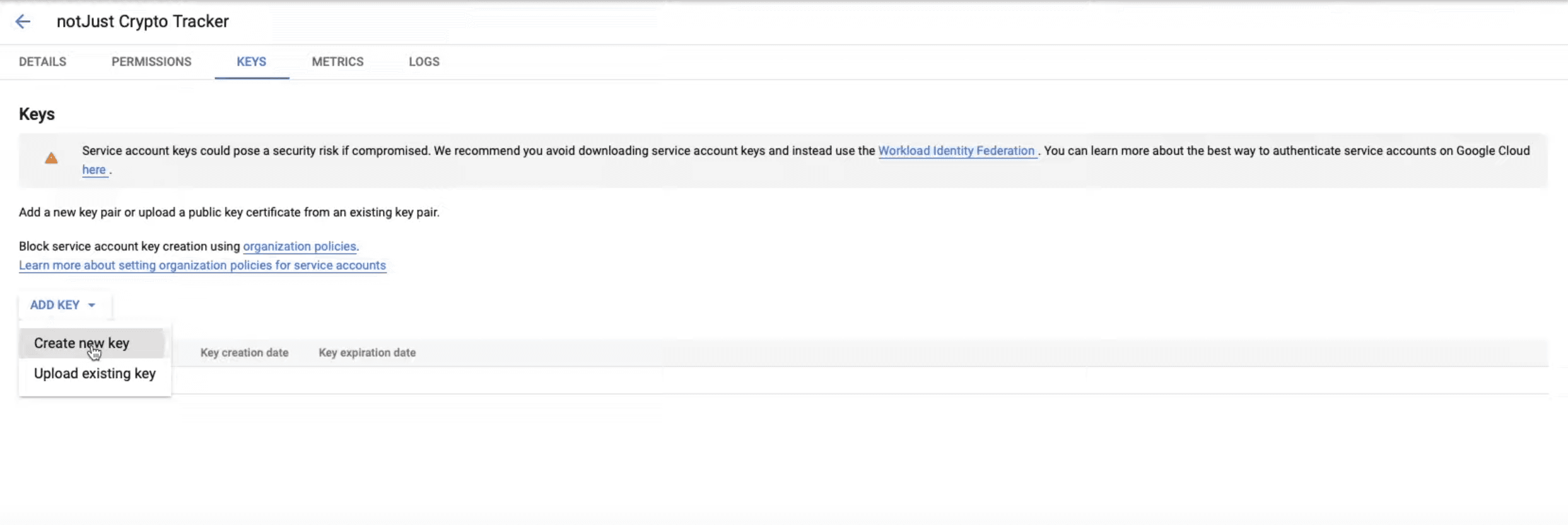Click the Keys section heading

coord(37,114)
